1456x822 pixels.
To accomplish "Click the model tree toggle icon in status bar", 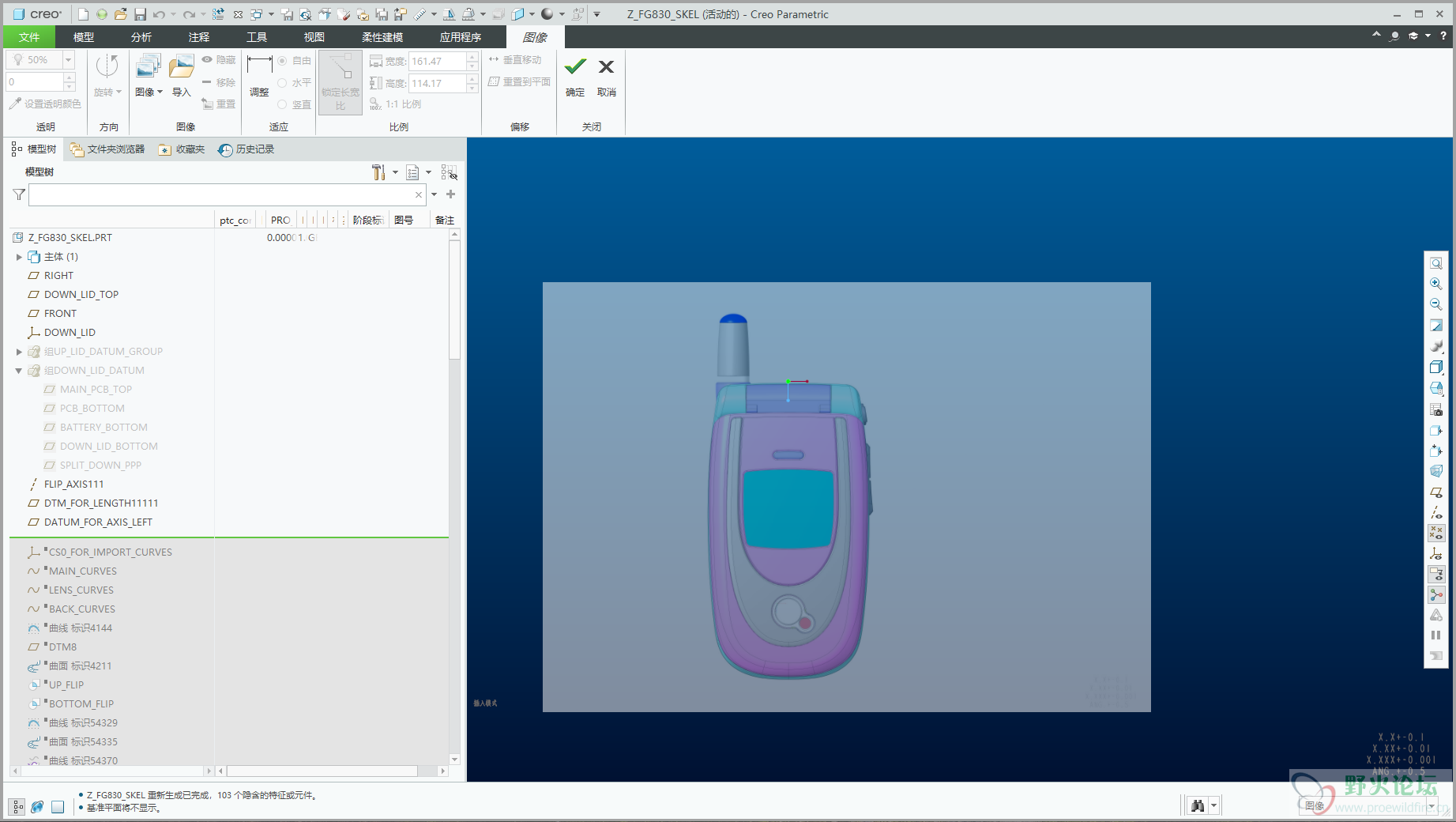I will point(17,807).
